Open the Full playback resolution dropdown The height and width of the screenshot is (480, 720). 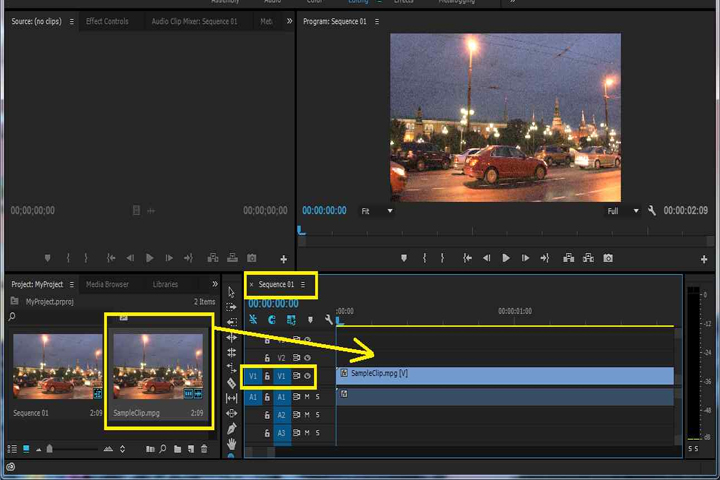pos(622,211)
